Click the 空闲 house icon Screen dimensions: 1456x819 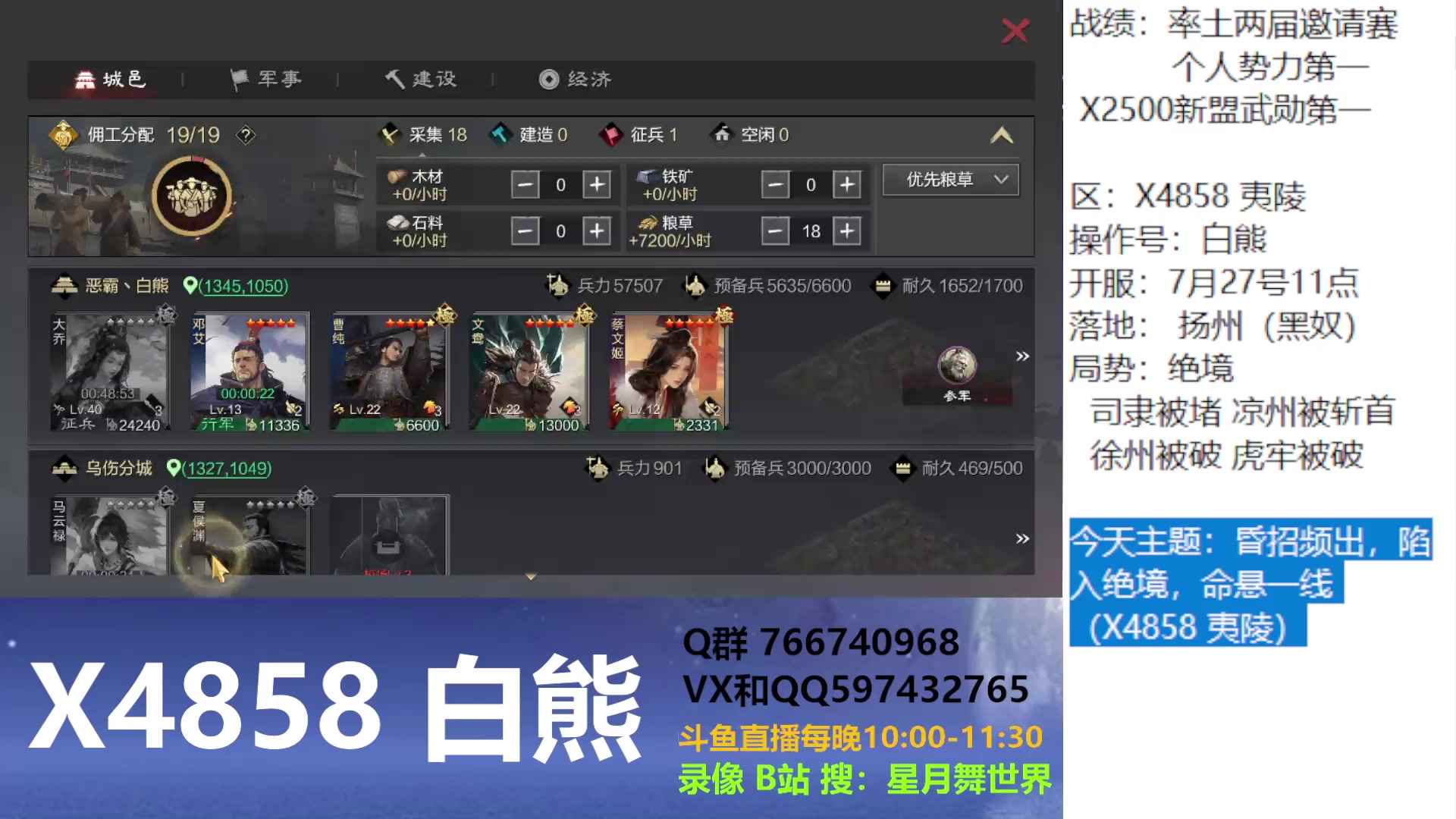coord(722,133)
